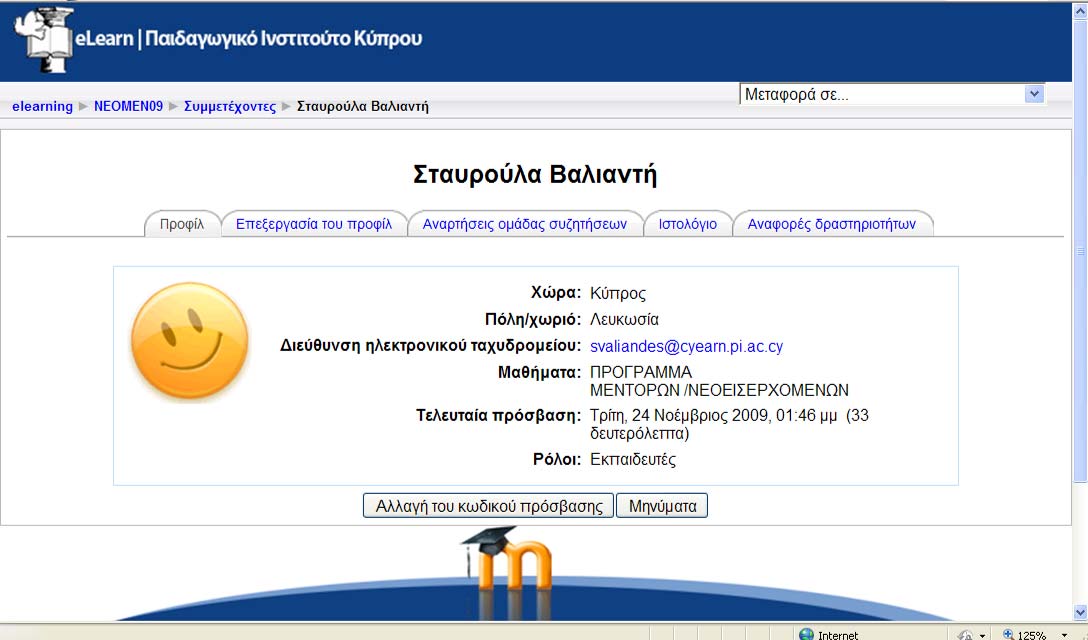Screen dimensions: 1088x640
Task: Click the 'Διεύθυνση ηλεκτρονικού ταχυδρομείου:' label
Action: 430,346
